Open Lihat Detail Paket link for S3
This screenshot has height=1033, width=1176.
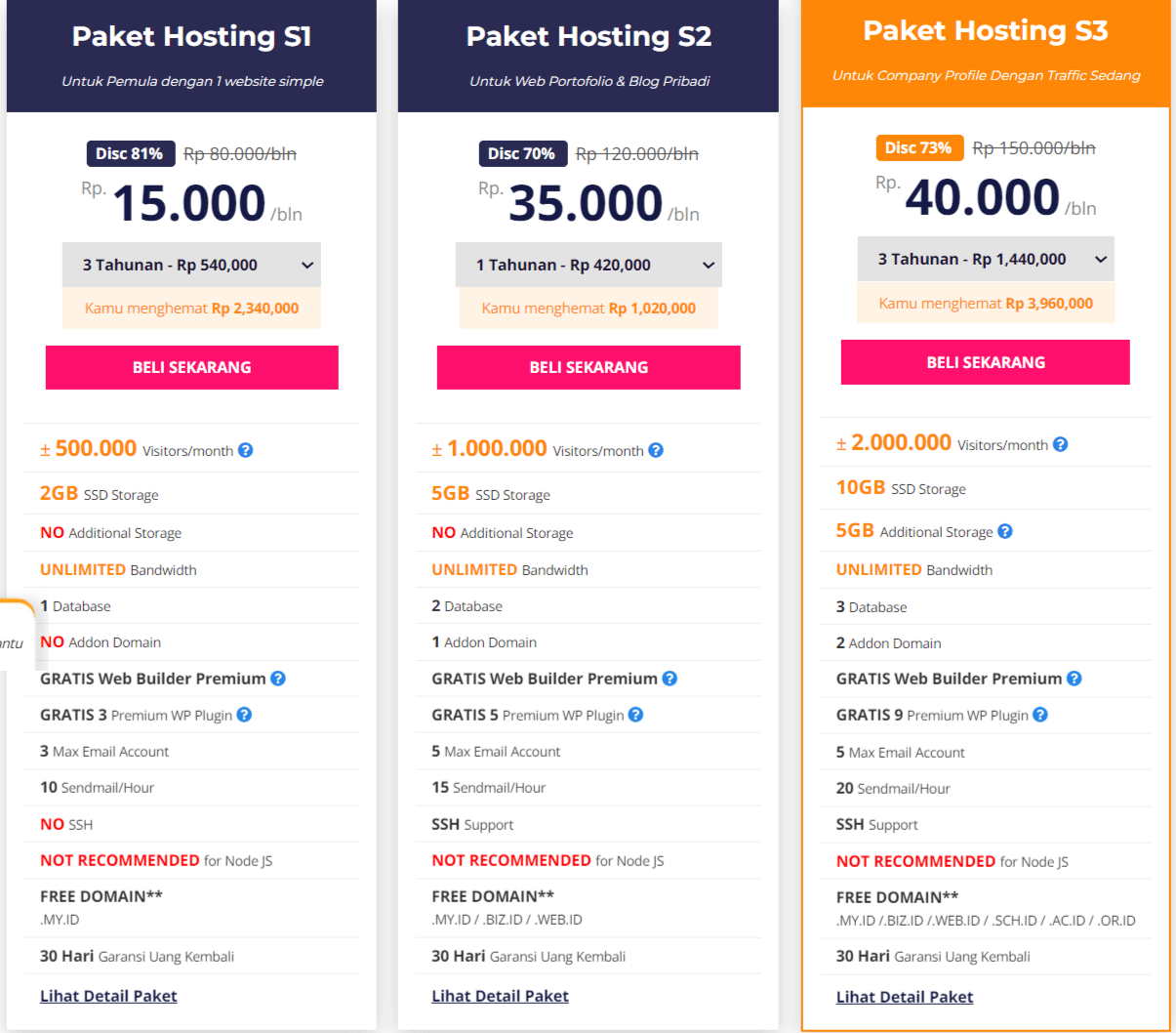(x=905, y=997)
